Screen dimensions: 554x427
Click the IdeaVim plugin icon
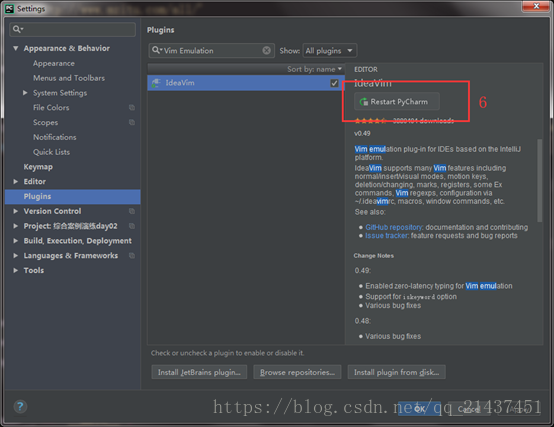(x=155, y=83)
